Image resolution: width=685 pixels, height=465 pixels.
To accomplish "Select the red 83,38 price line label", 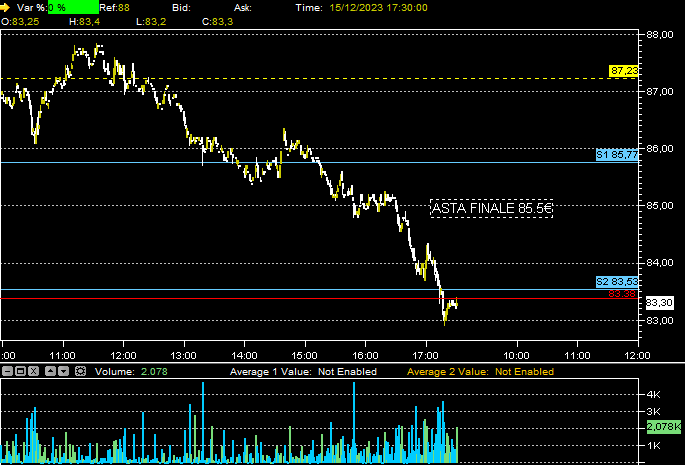I will (x=623, y=294).
